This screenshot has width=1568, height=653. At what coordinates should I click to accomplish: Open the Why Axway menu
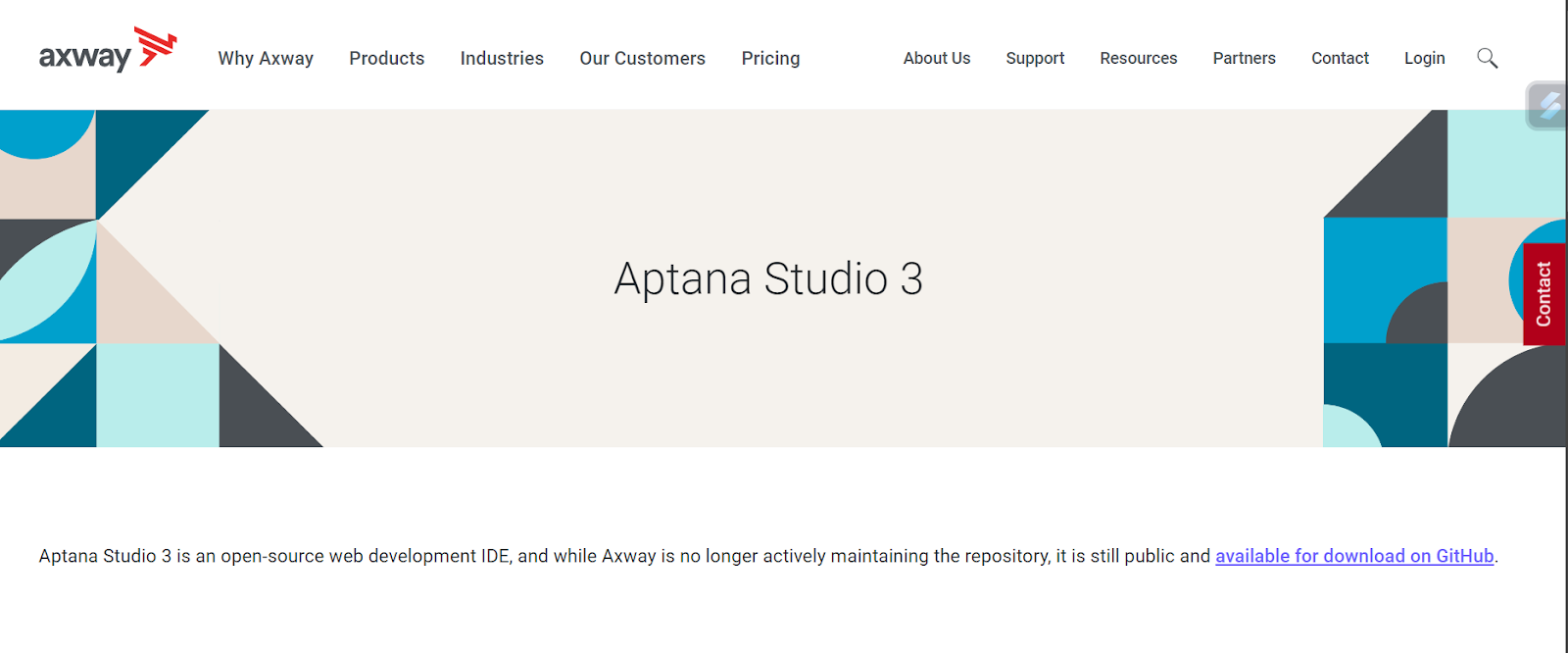(x=266, y=59)
